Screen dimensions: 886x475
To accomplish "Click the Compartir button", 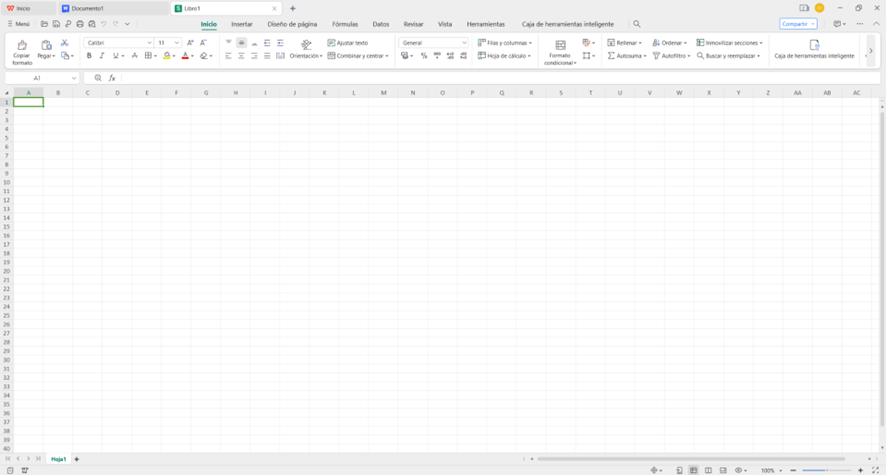I will point(797,24).
